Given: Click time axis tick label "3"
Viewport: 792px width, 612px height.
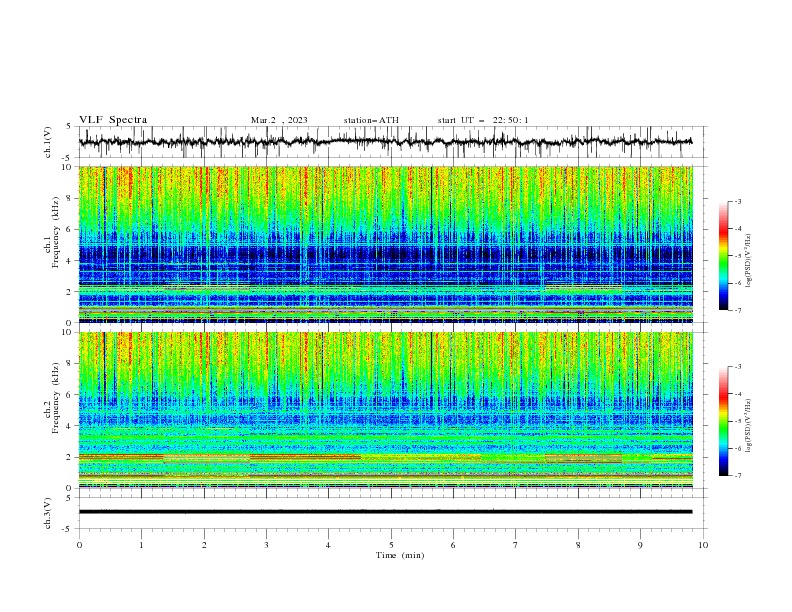Looking at the screenshot, I should [x=266, y=545].
